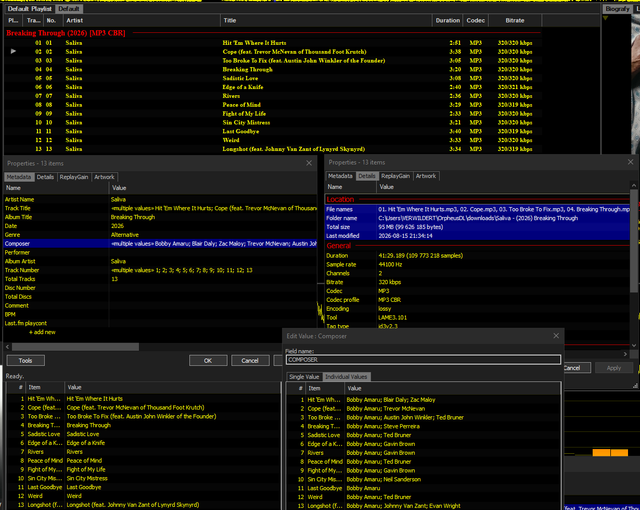Select the 'Track Number' metadata row
The image size is (640, 510).
click(160, 270)
